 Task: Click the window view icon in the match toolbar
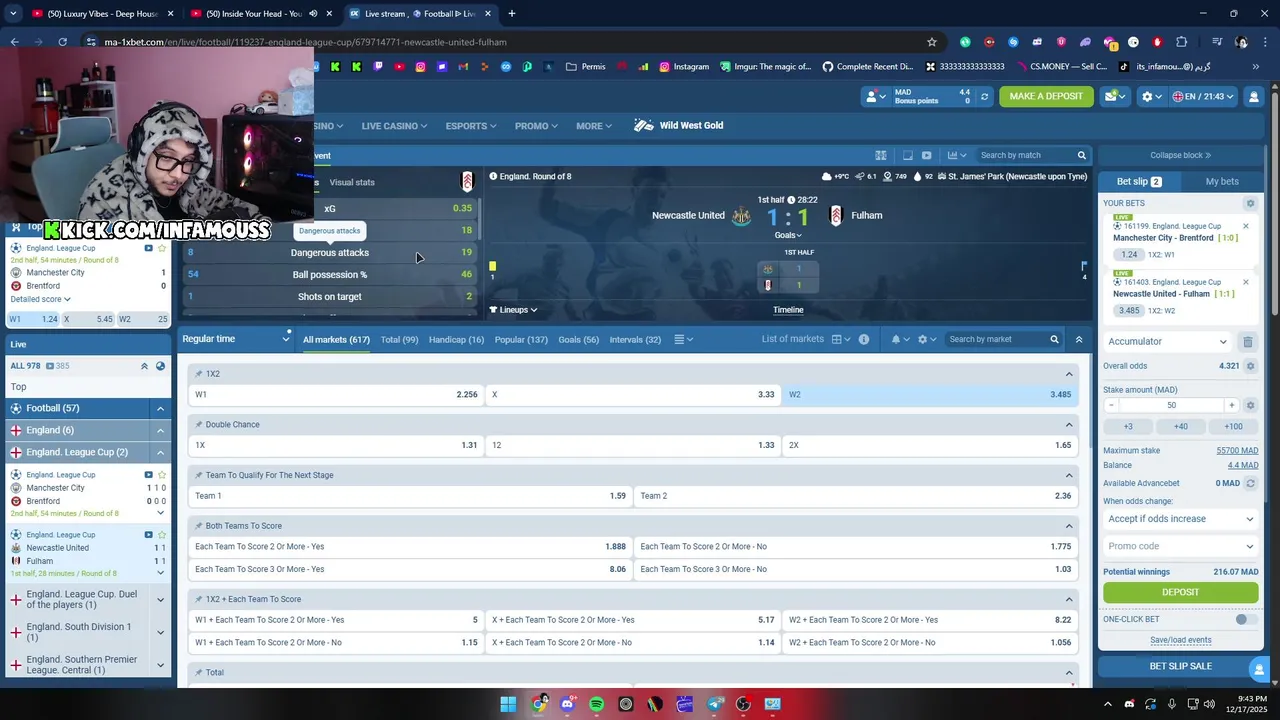point(907,155)
